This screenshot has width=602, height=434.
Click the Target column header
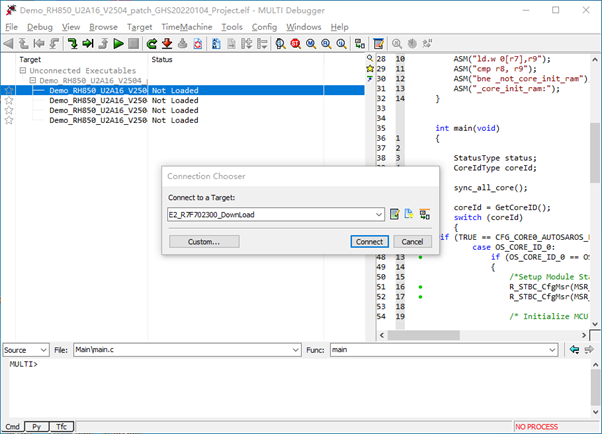[x=30, y=60]
